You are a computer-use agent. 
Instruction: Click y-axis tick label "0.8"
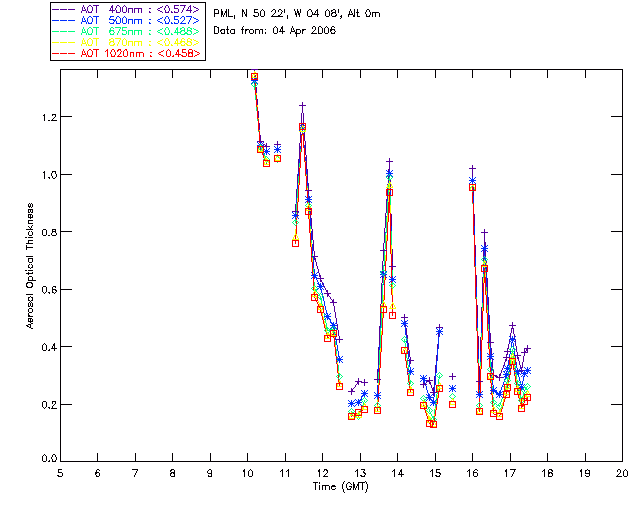click(x=49, y=232)
